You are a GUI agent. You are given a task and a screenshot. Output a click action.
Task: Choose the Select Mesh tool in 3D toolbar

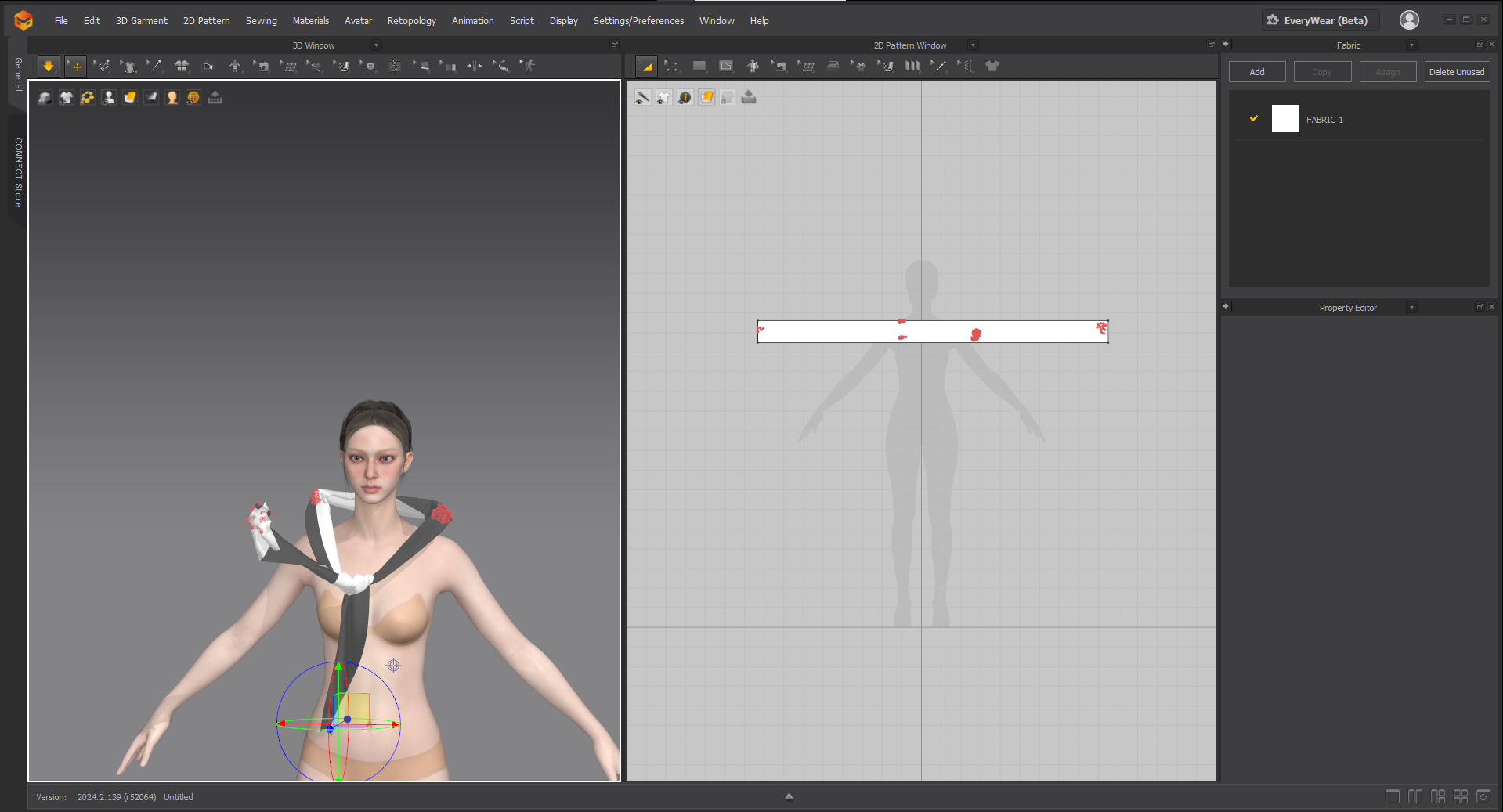(102, 67)
